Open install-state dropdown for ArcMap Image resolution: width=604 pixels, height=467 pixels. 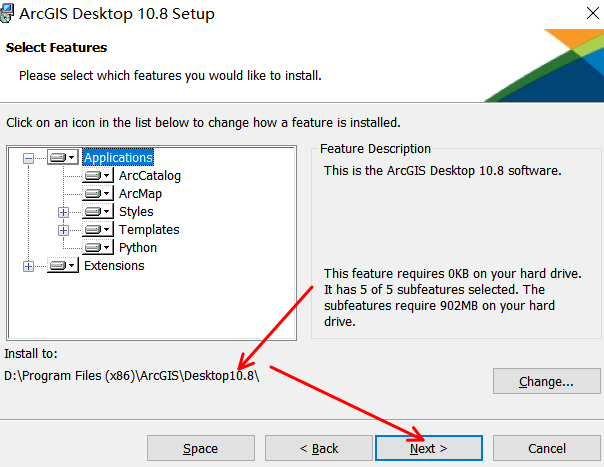(x=97, y=193)
